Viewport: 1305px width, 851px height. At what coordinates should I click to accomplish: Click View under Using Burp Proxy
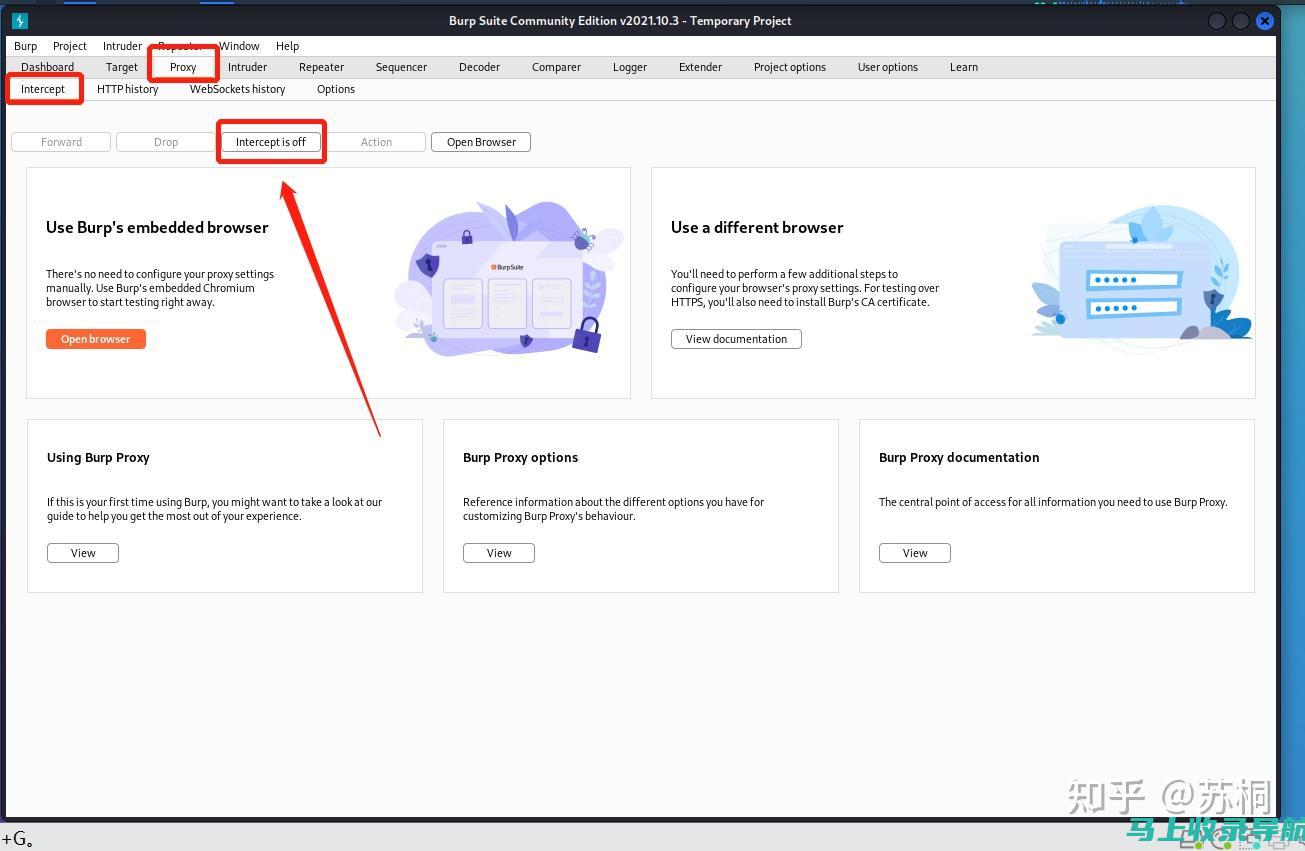pos(83,553)
